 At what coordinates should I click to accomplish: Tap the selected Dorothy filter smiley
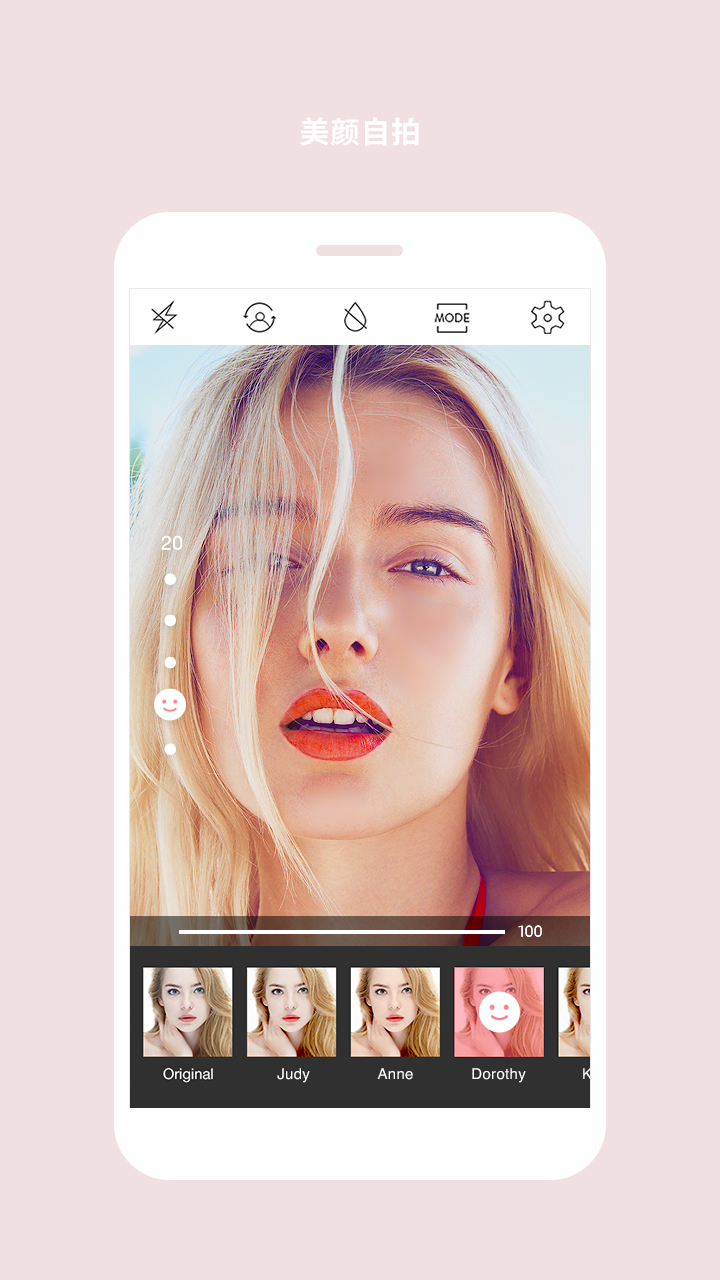click(499, 1012)
